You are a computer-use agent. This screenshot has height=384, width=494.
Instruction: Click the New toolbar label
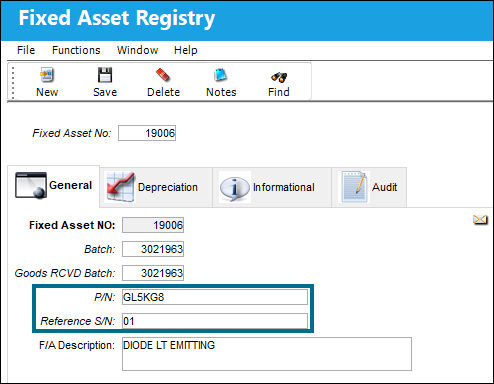[x=47, y=92]
